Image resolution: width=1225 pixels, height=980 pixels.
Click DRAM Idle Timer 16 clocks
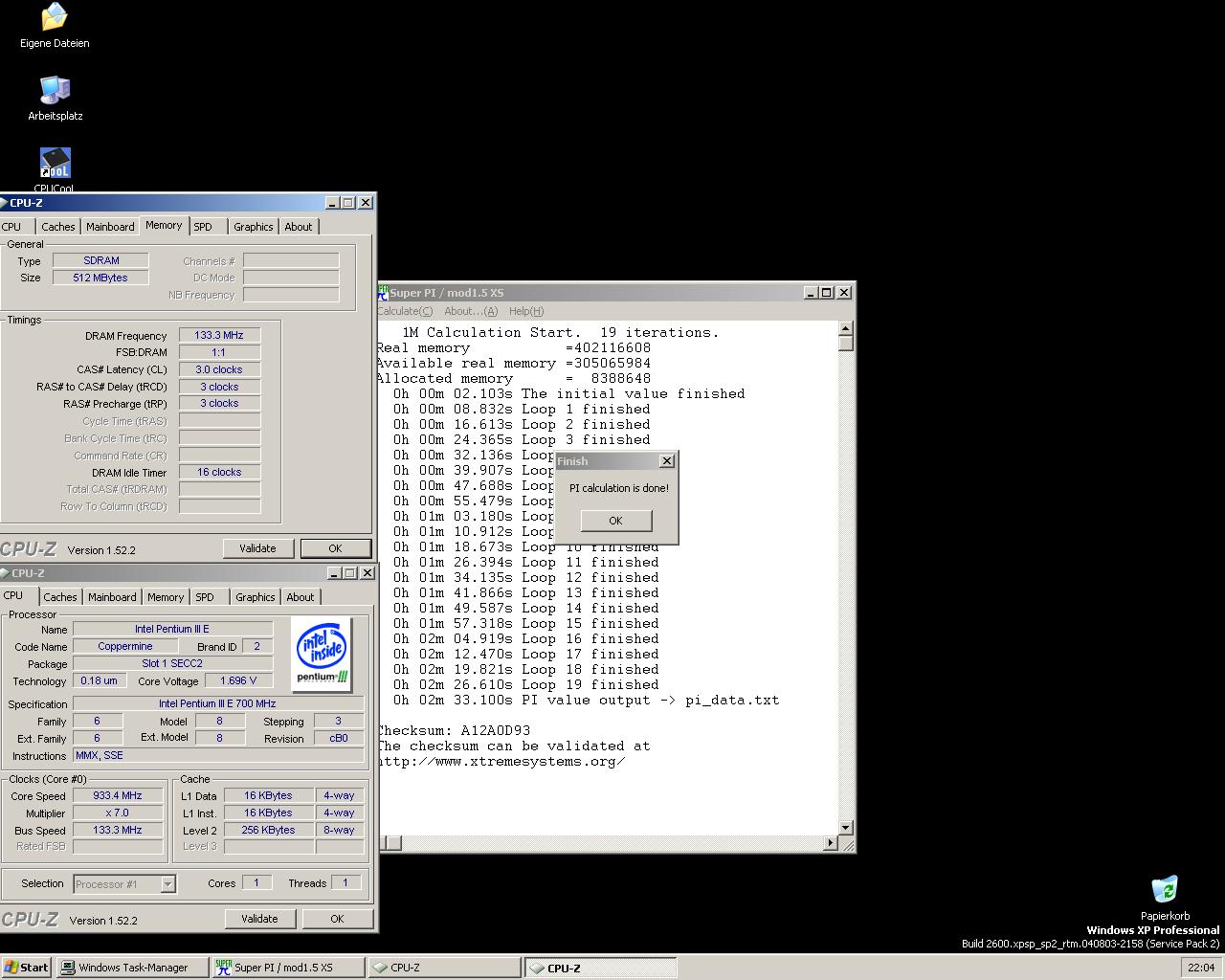point(219,472)
